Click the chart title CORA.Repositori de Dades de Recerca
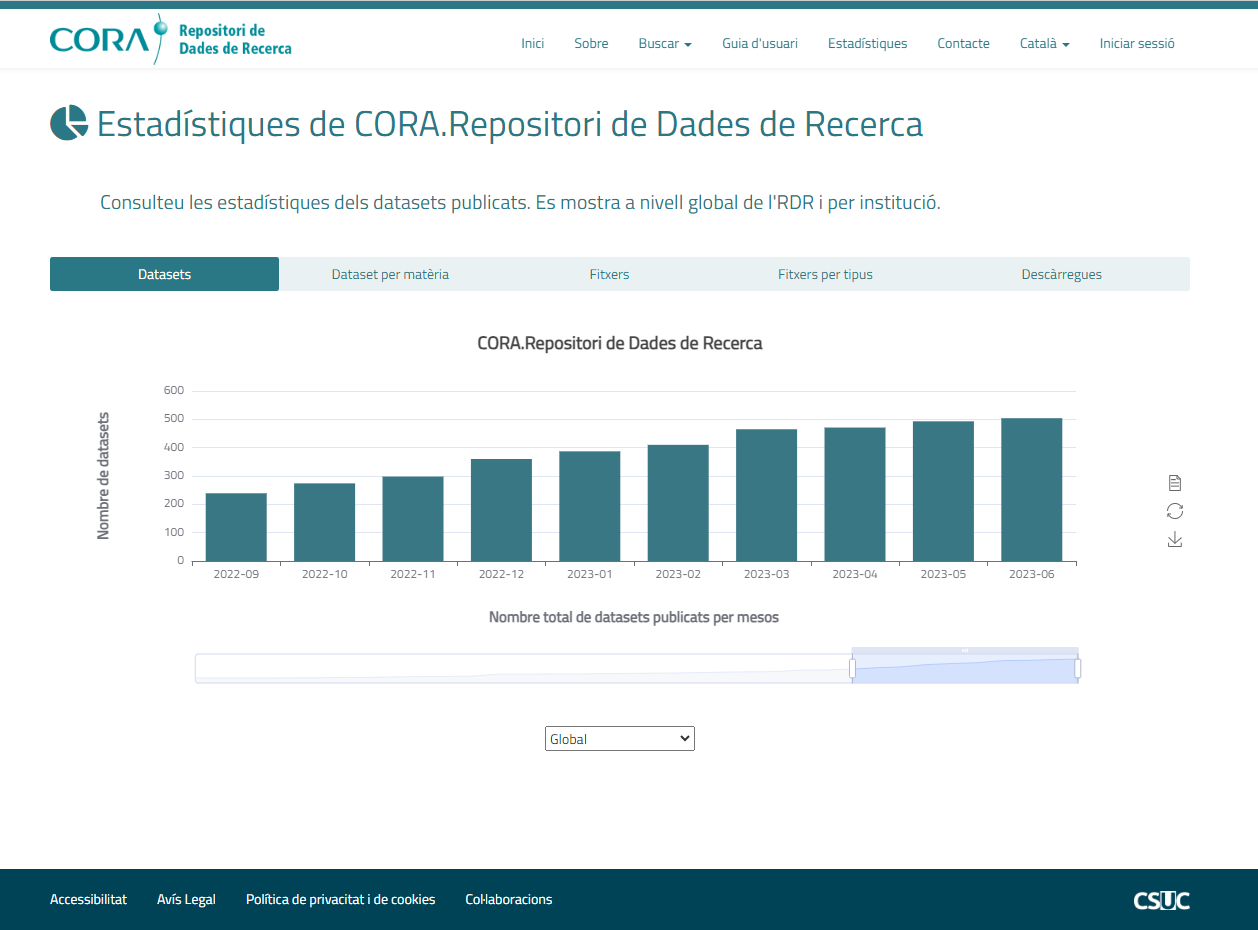The width and height of the screenshot is (1258, 930). (620, 343)
